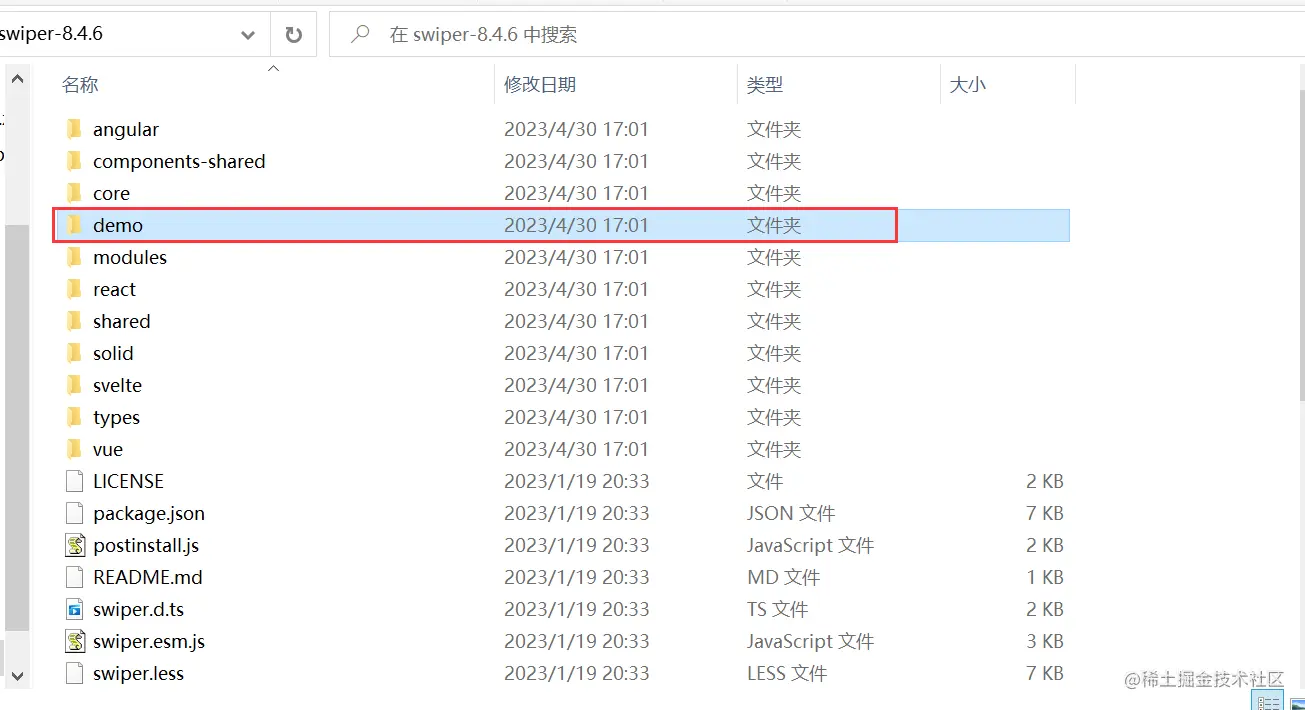
Task: Click the swiper.esm.js script icon
Action: tap(74, 641)
